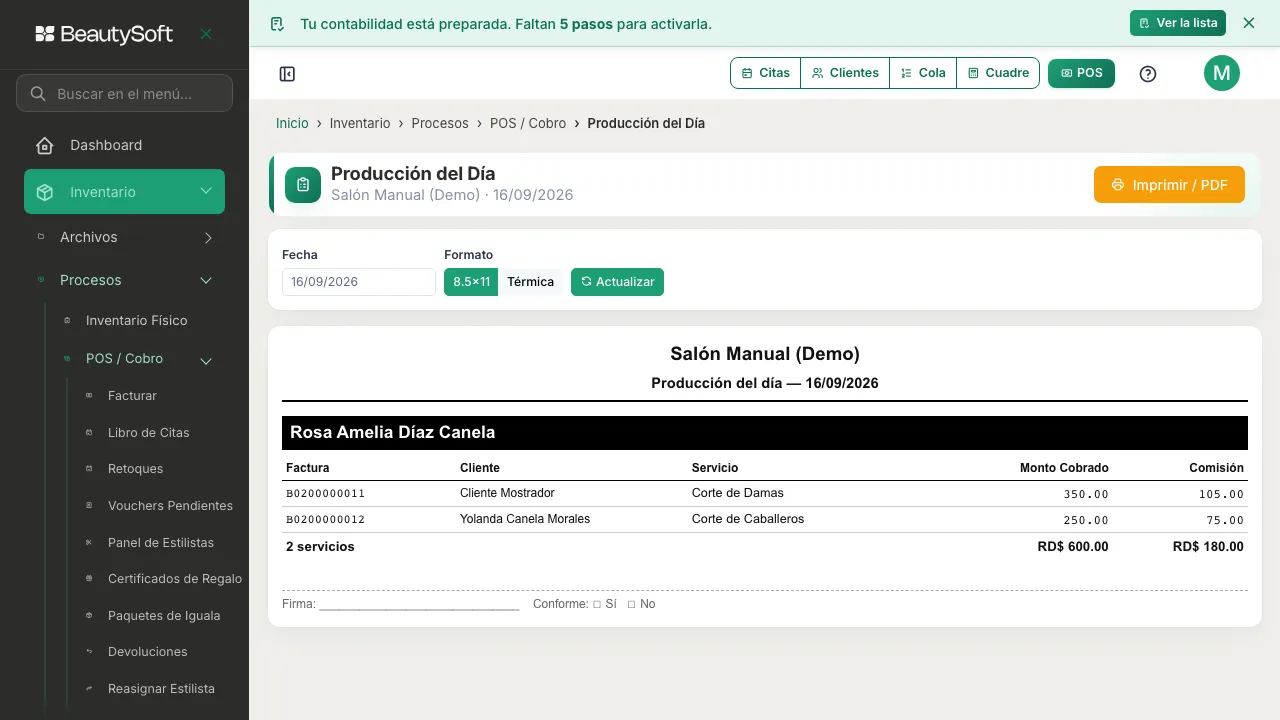Viewport: 1280px width, 720px height.
Task: Open the help question mark icon
Action: point(1148,73)
